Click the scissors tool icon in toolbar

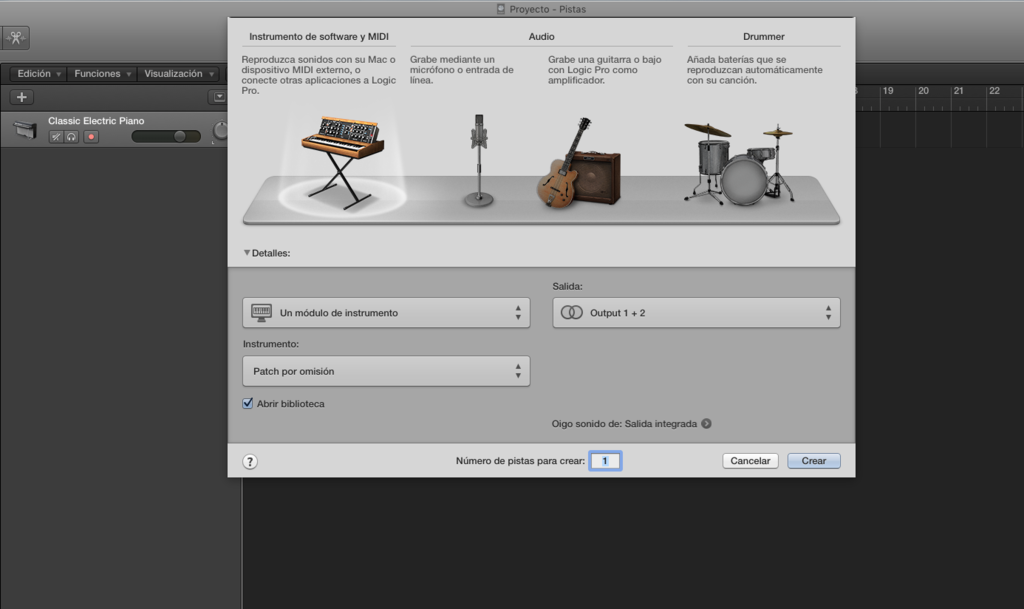pyautogui.click(x=16, y=38)
